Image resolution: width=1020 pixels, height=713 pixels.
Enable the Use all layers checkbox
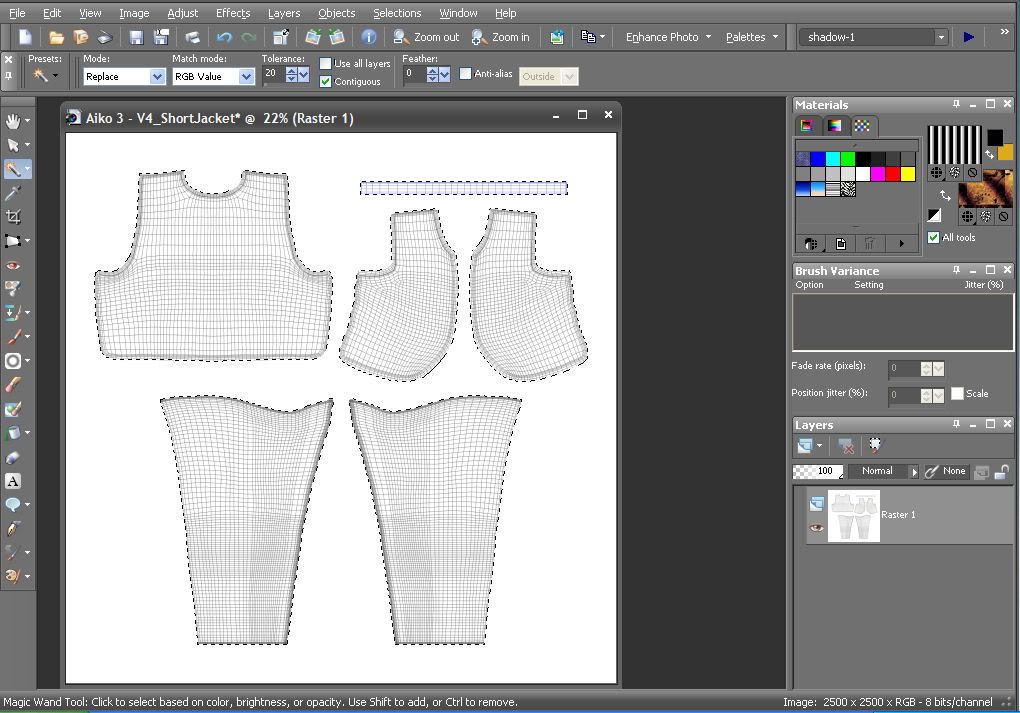point(326,63)
